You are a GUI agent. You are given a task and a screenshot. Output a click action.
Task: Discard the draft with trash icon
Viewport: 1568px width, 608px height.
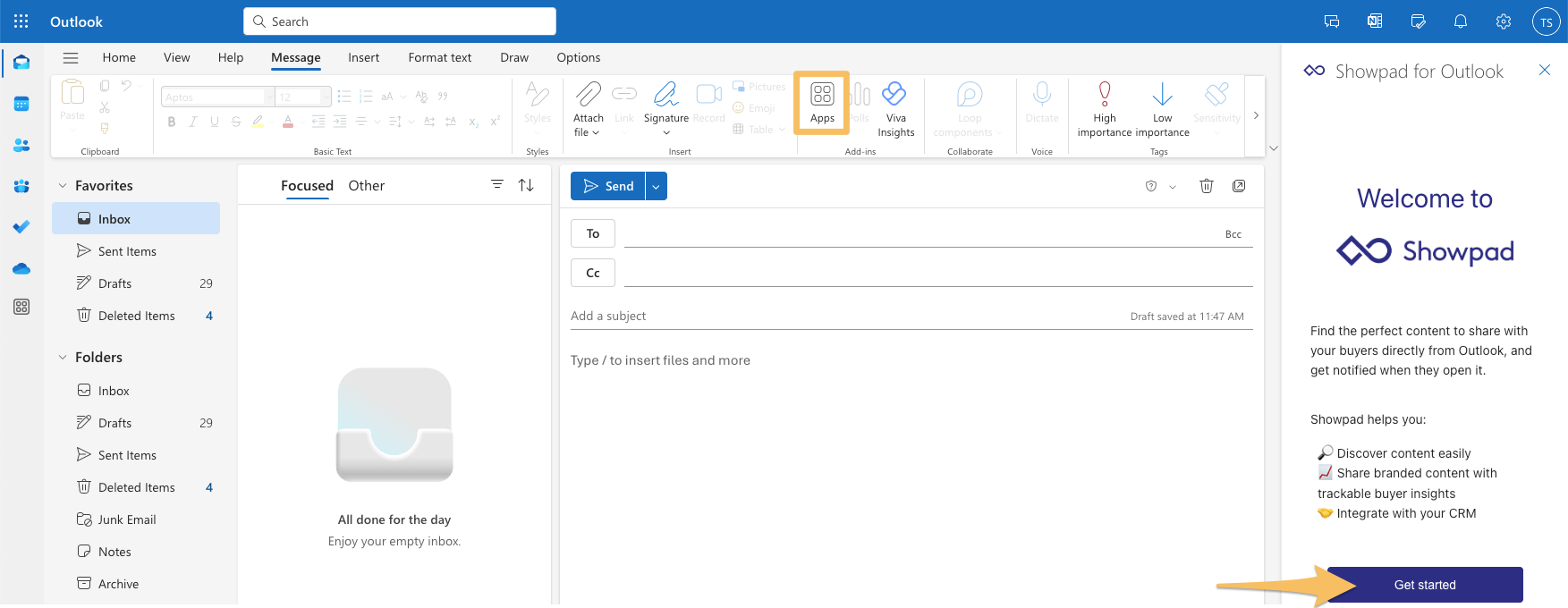pyautogui.click(x=1207, y=186)
